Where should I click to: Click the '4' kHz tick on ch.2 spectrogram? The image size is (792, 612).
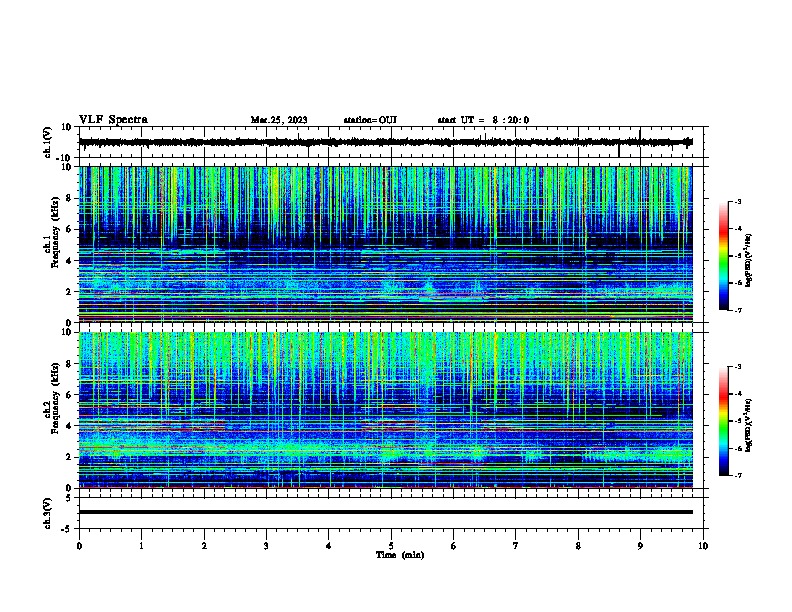(69, 426)
